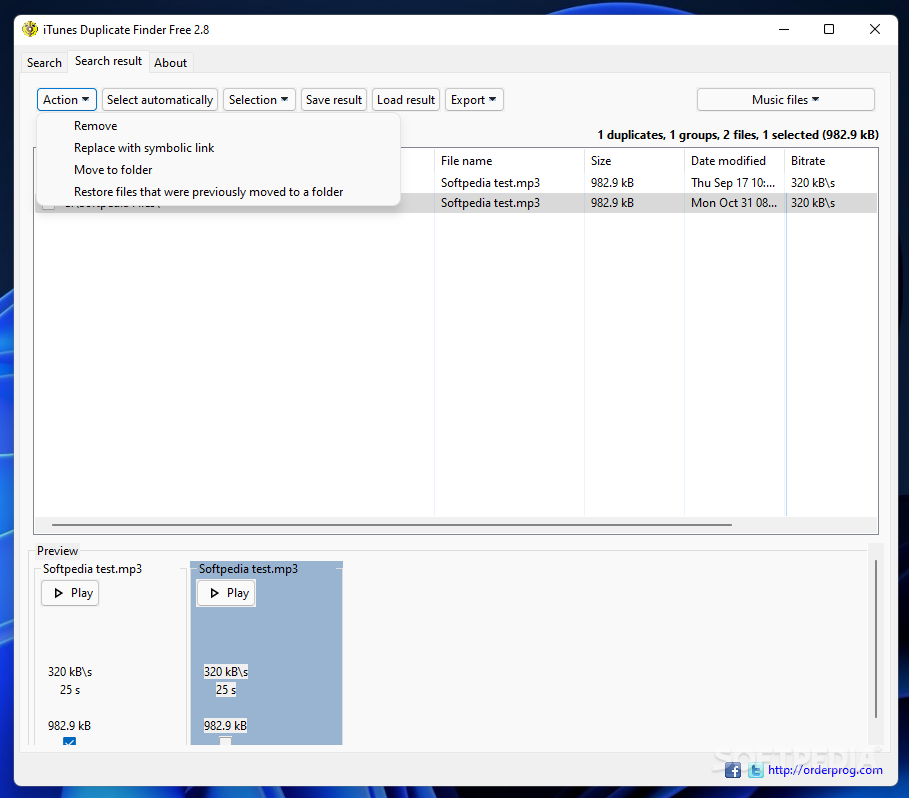This screenshot has width=909, height=798.
Task: Sort by Date modified column header
Action: pos(735,161)
